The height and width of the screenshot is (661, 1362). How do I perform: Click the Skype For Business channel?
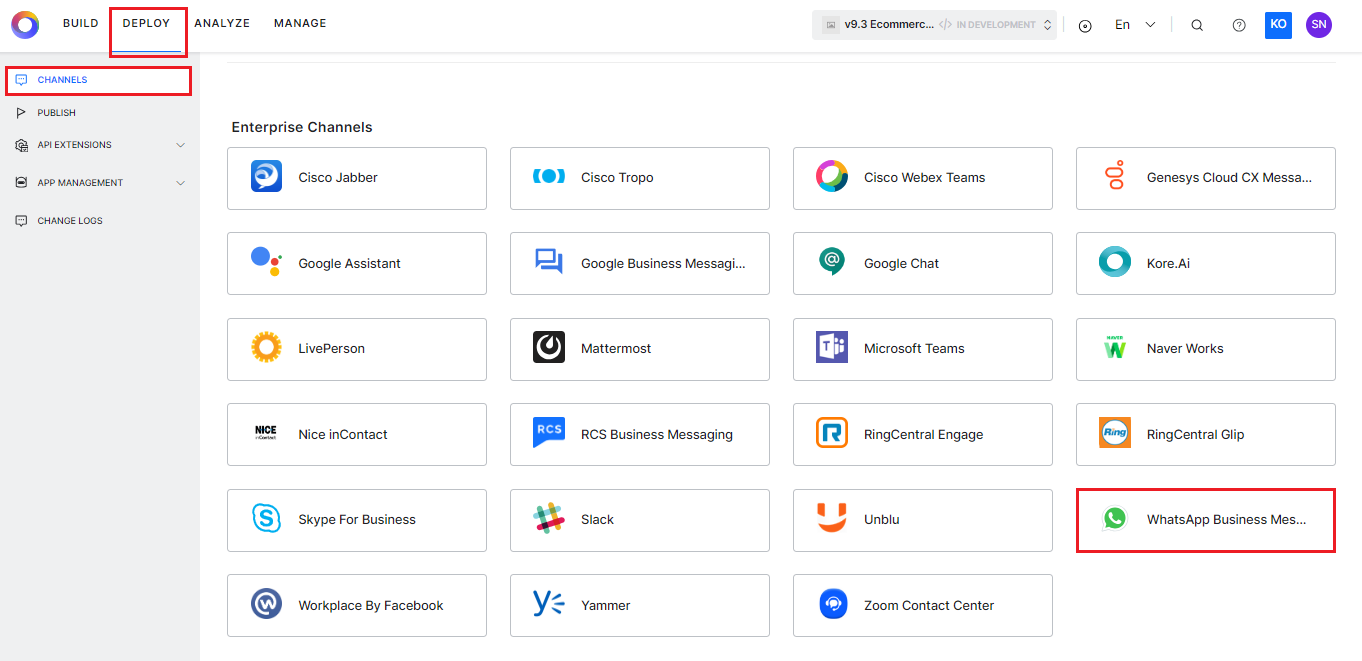[x=356, y=519]
